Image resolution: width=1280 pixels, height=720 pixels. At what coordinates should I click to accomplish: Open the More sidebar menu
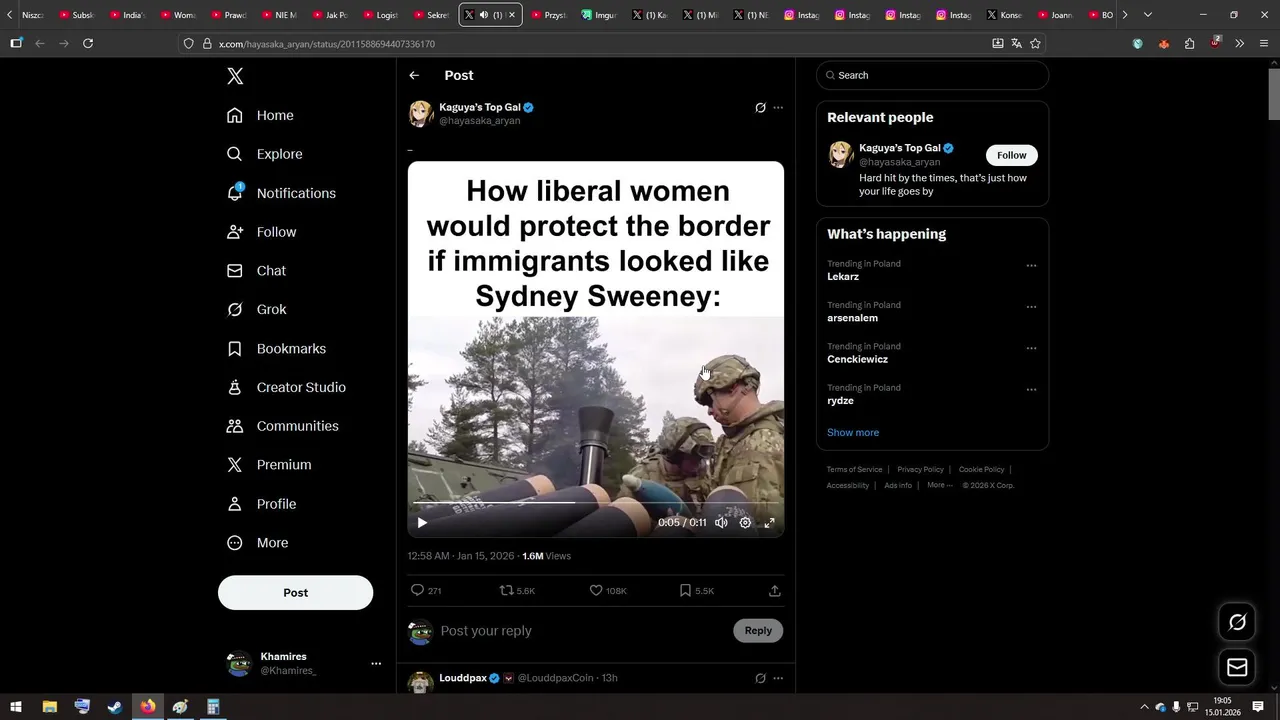[x=257, y=543]
